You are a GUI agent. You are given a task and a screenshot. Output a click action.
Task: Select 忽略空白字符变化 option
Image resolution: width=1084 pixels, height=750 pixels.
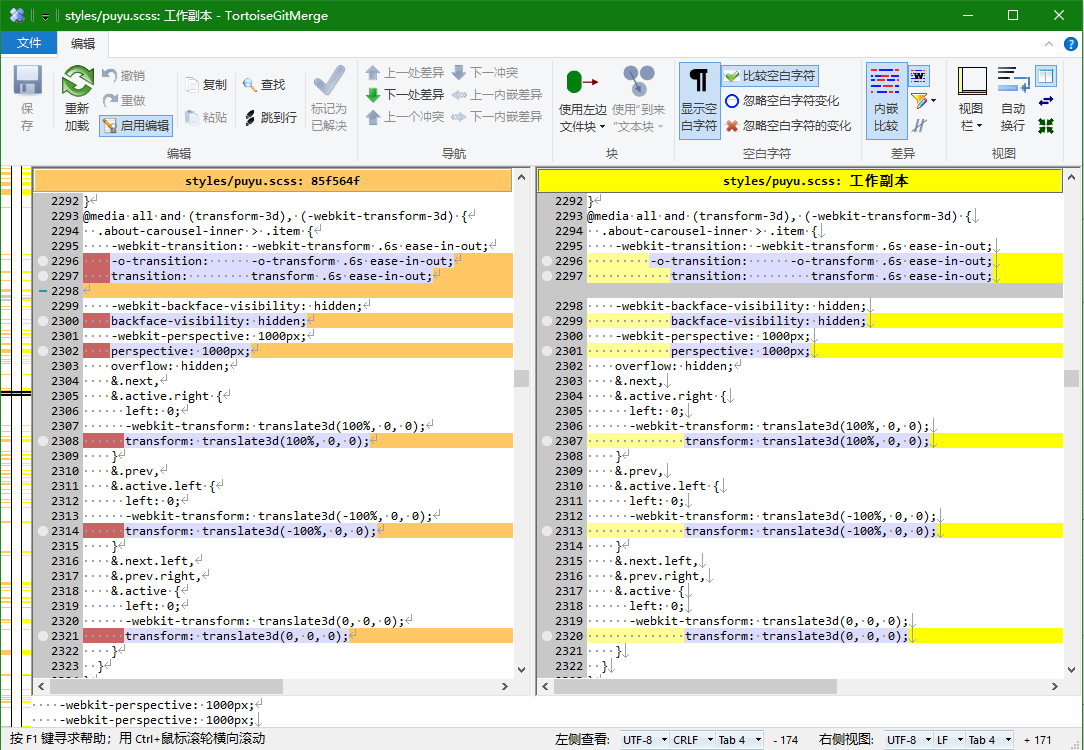click(x=781, y=101)
